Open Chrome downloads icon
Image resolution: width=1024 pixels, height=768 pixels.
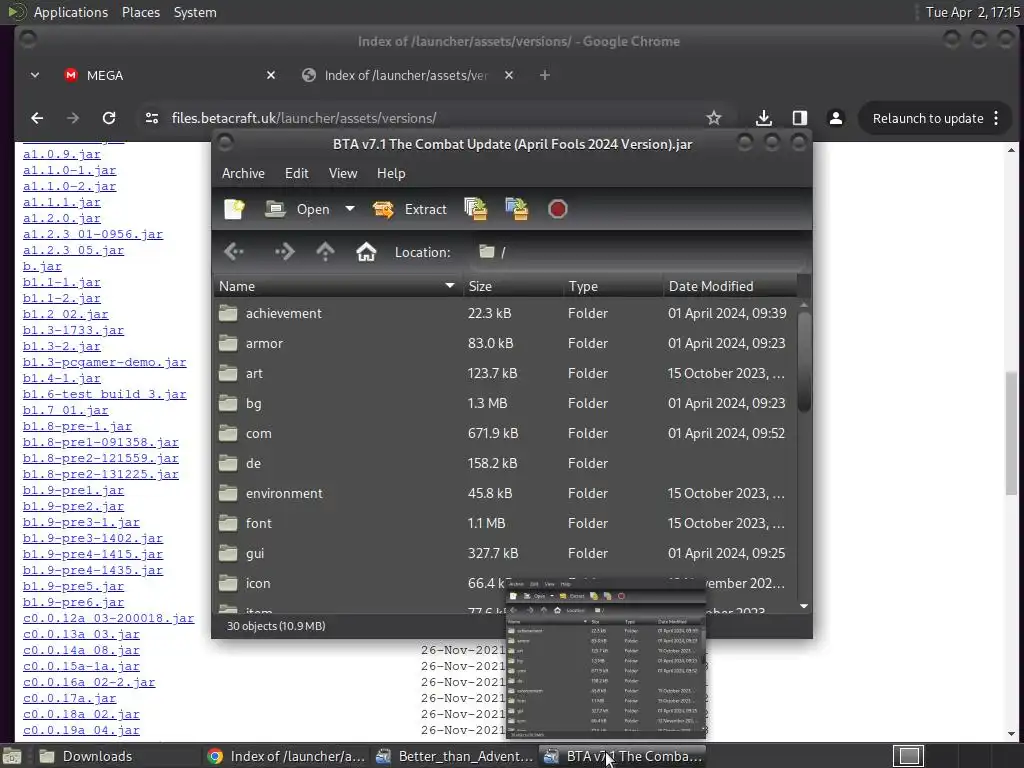763,118
